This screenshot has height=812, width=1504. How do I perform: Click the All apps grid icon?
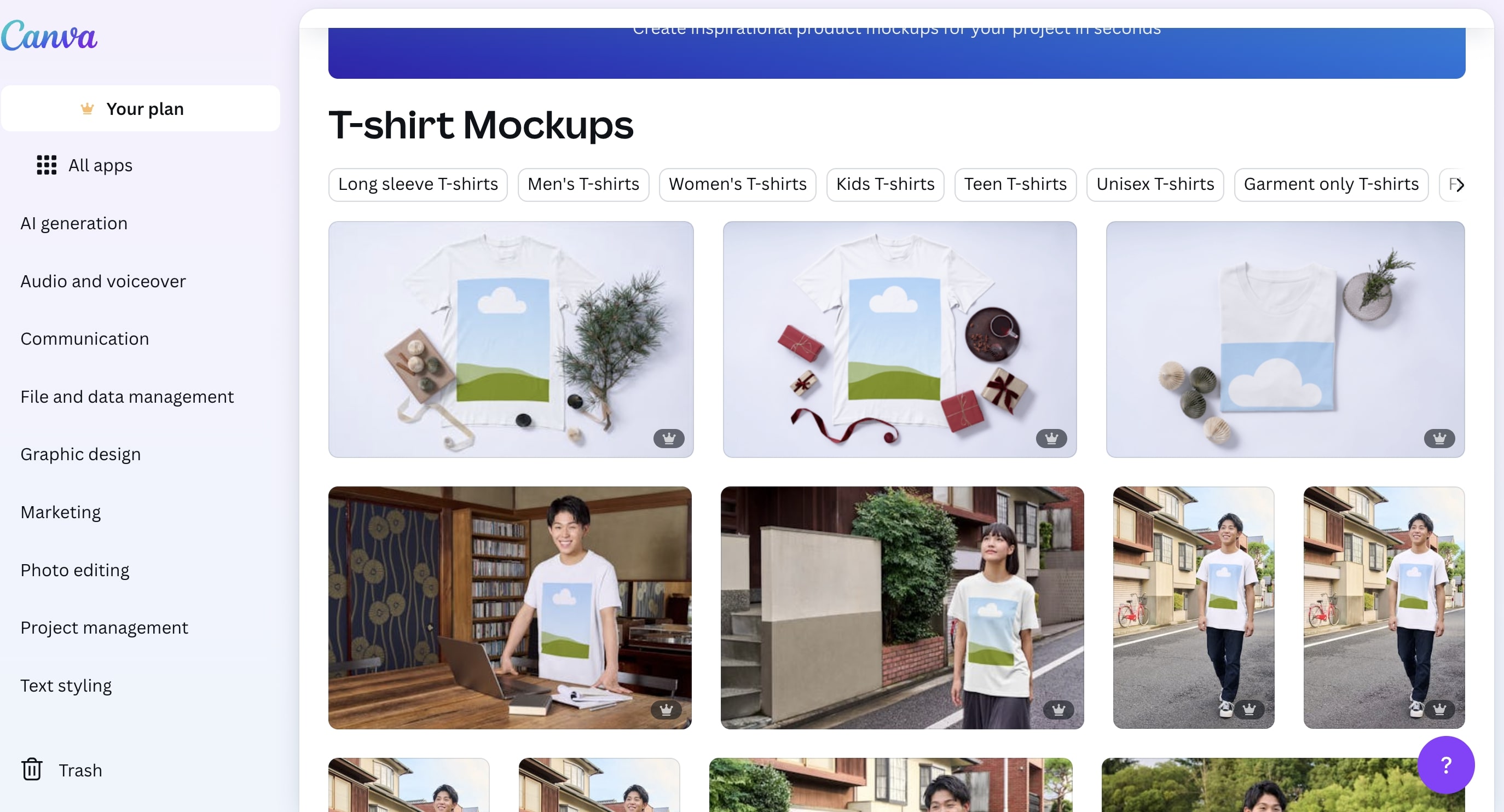[x=47, y=165]
